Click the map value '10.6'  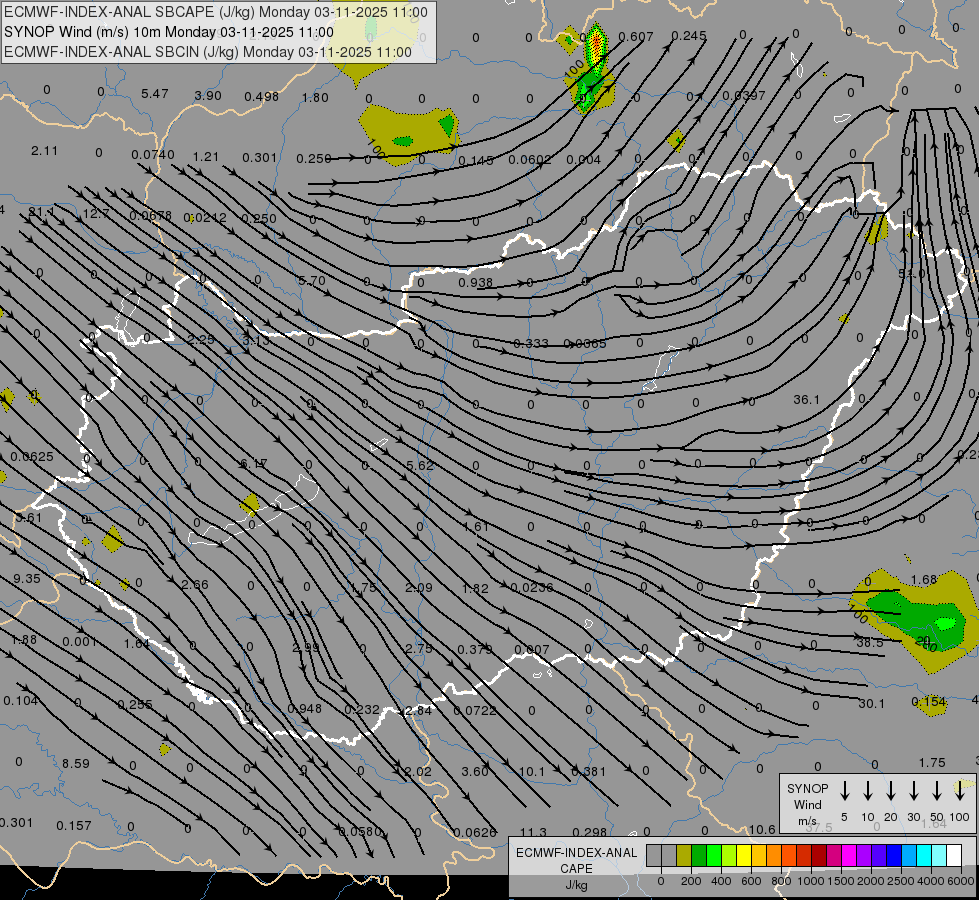point(762,829)
